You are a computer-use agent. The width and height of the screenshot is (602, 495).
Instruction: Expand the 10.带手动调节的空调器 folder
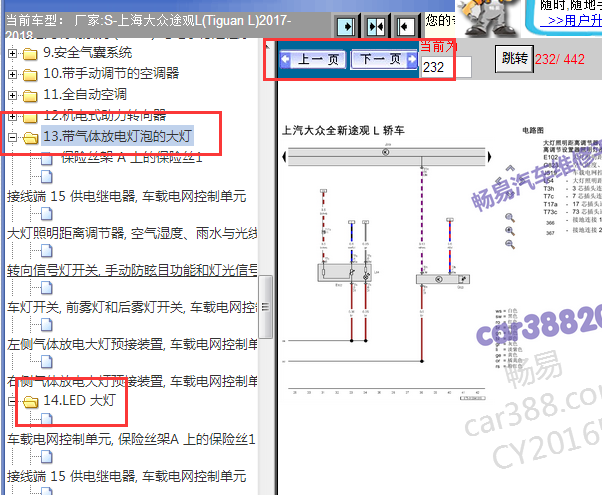coord(12,74)
